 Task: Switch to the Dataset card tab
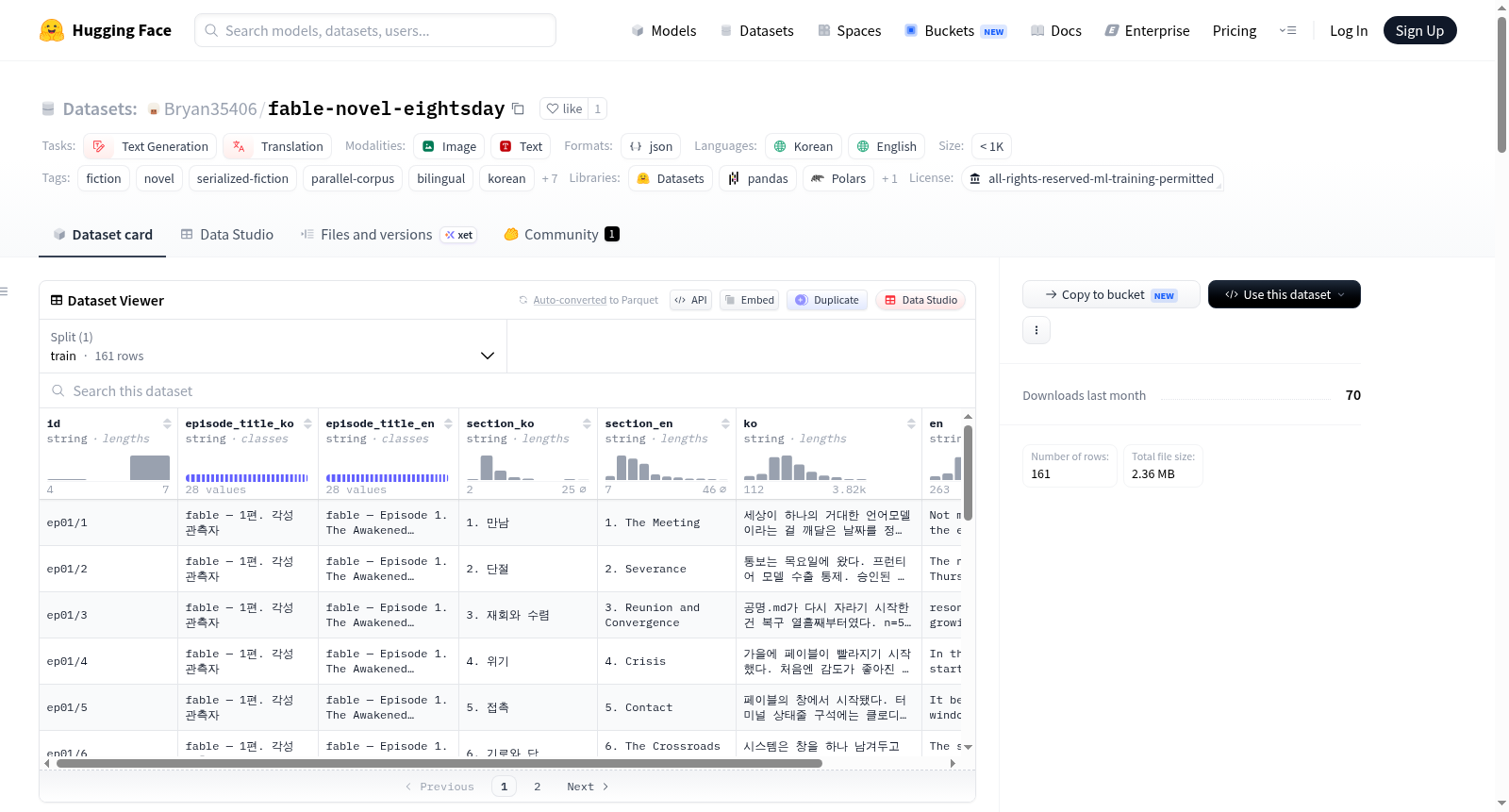102,235
